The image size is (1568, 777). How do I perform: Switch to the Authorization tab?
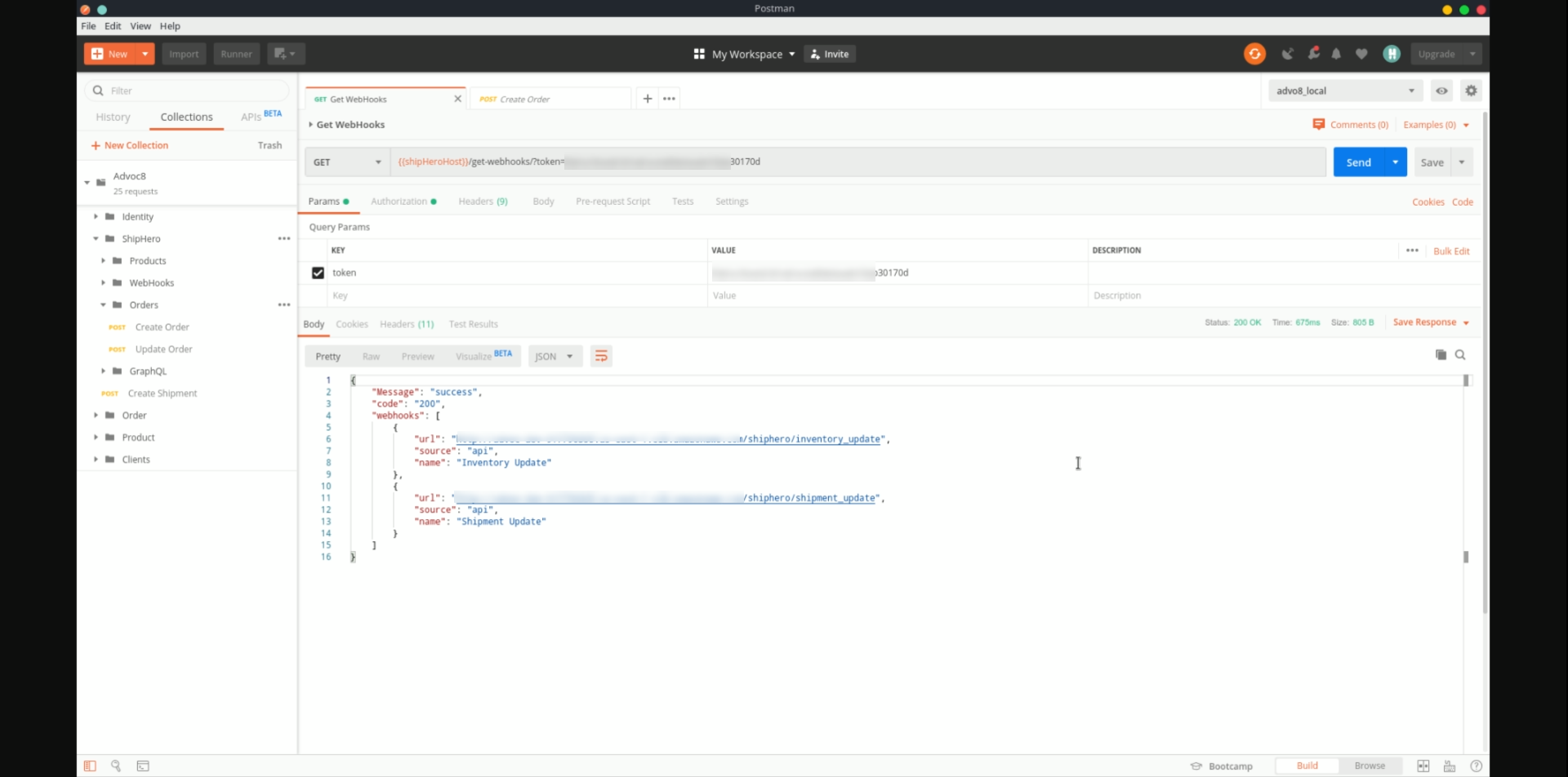403,201
